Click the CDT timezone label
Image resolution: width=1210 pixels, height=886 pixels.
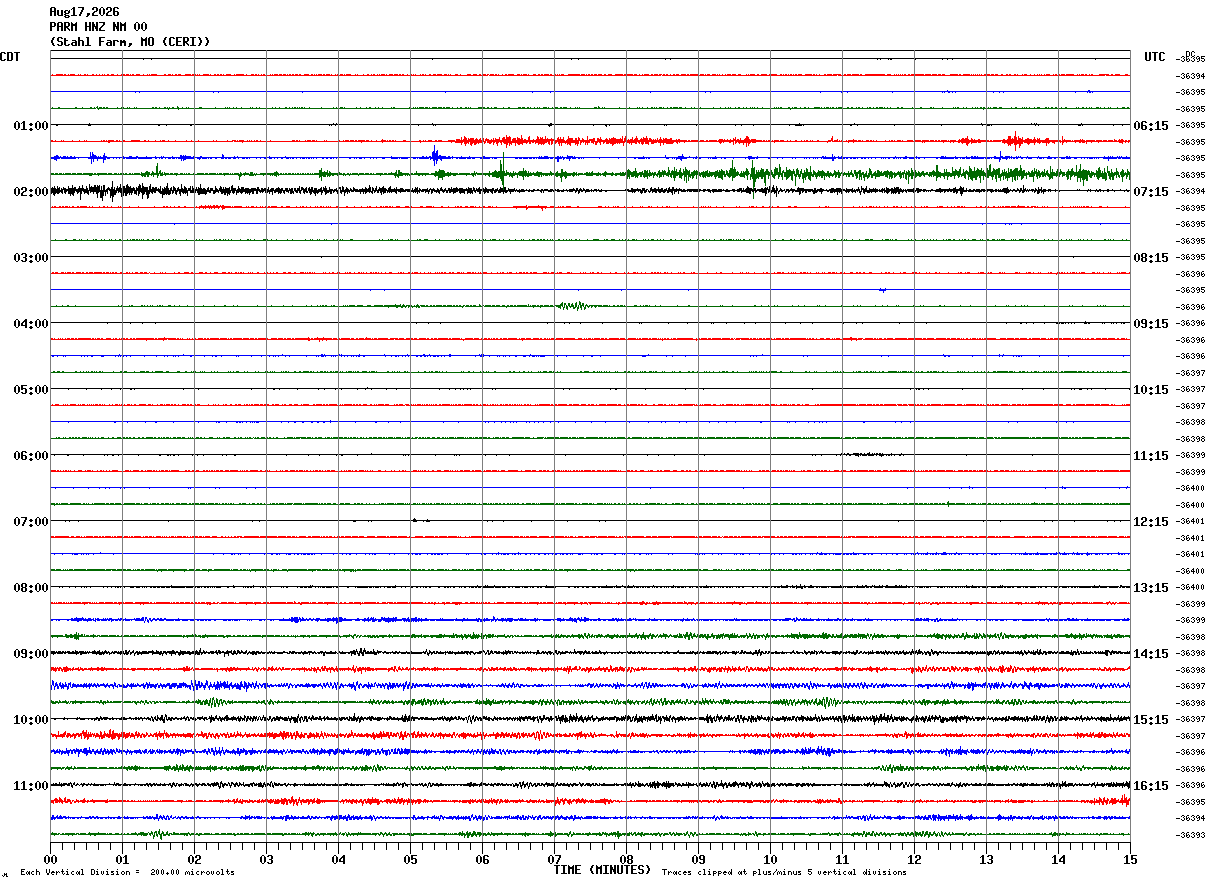(x=10, y=57)
